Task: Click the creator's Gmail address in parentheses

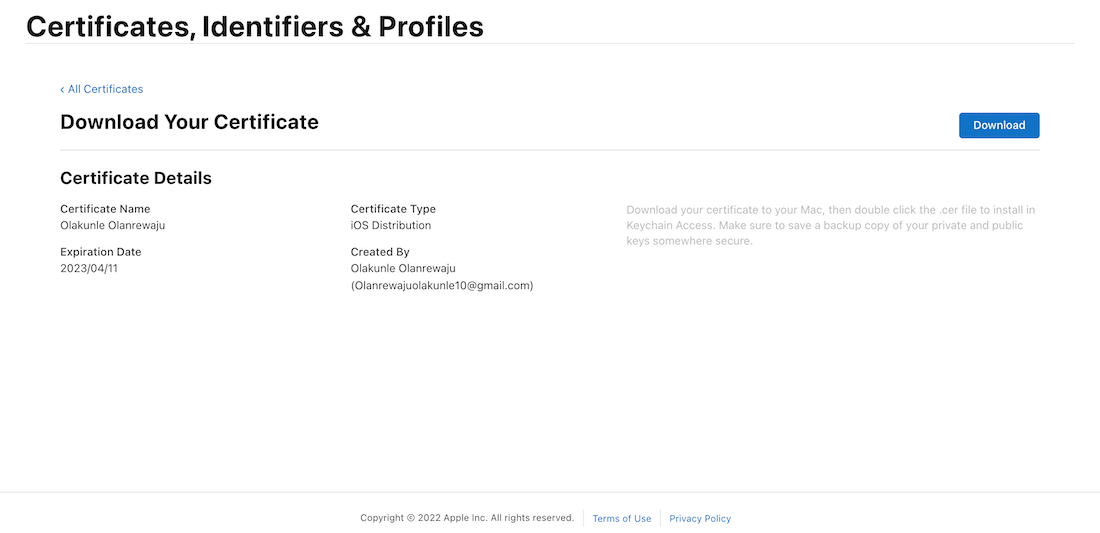Action: pos(442,285)
